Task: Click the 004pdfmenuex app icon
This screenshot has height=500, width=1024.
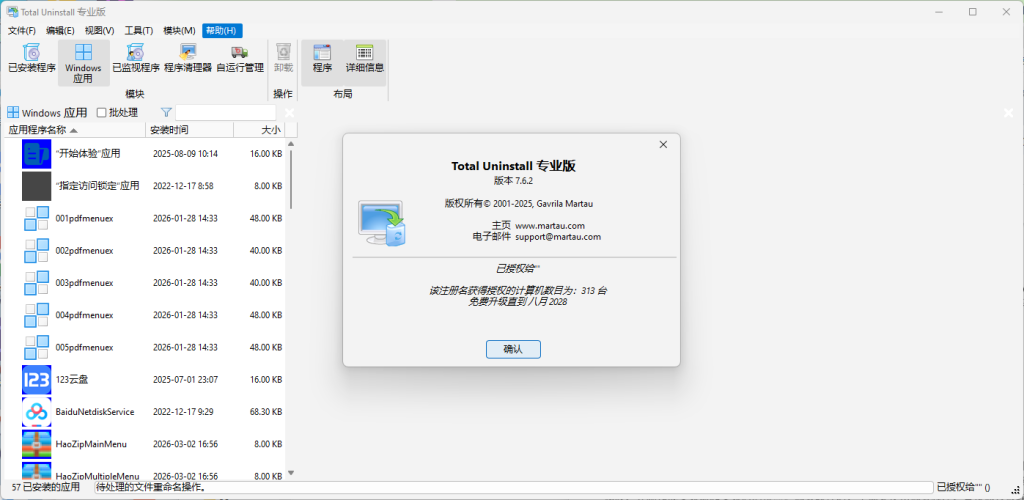Action: tap(37, 315)
